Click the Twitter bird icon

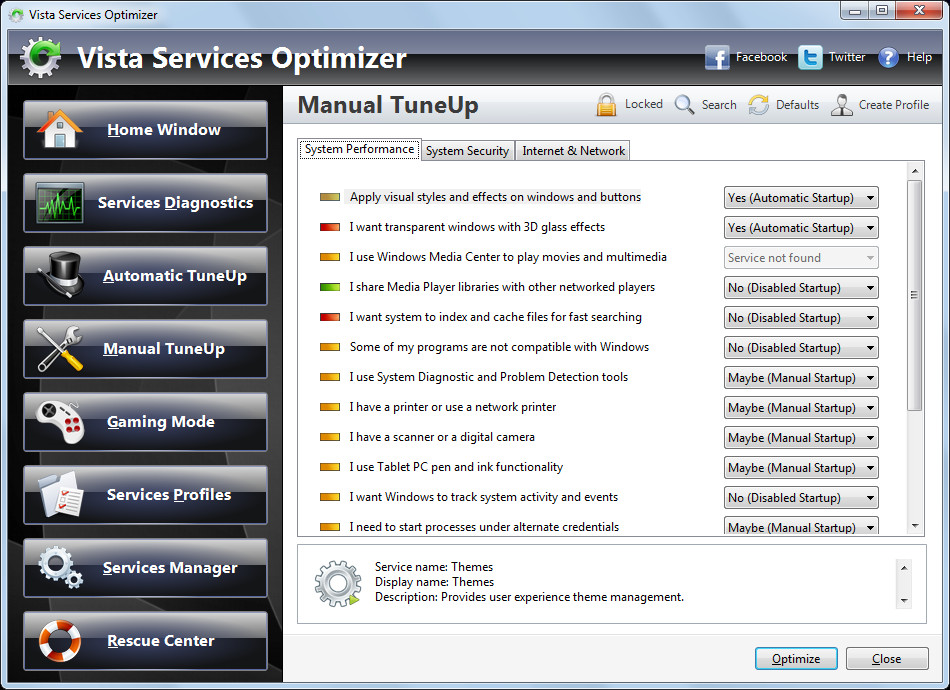point(810,58)
